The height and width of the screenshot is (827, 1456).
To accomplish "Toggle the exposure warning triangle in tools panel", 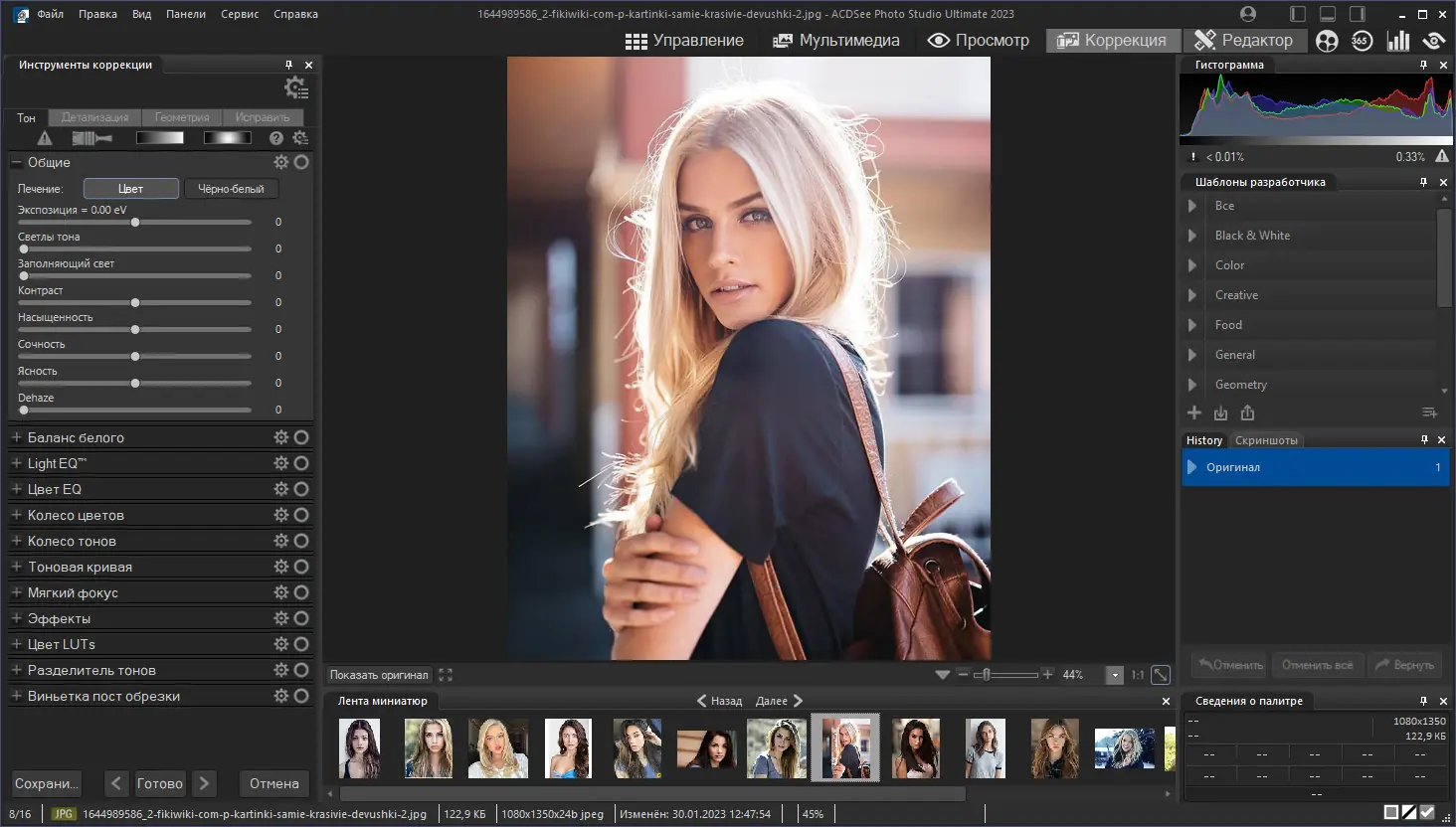I will (x=45, y=138).
